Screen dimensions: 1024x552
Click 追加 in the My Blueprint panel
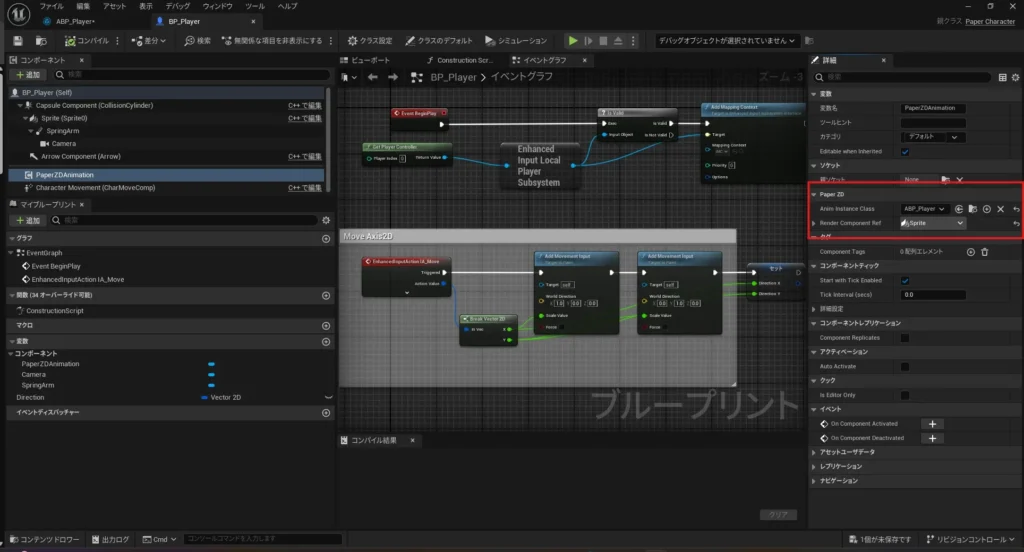click(28, 220)
